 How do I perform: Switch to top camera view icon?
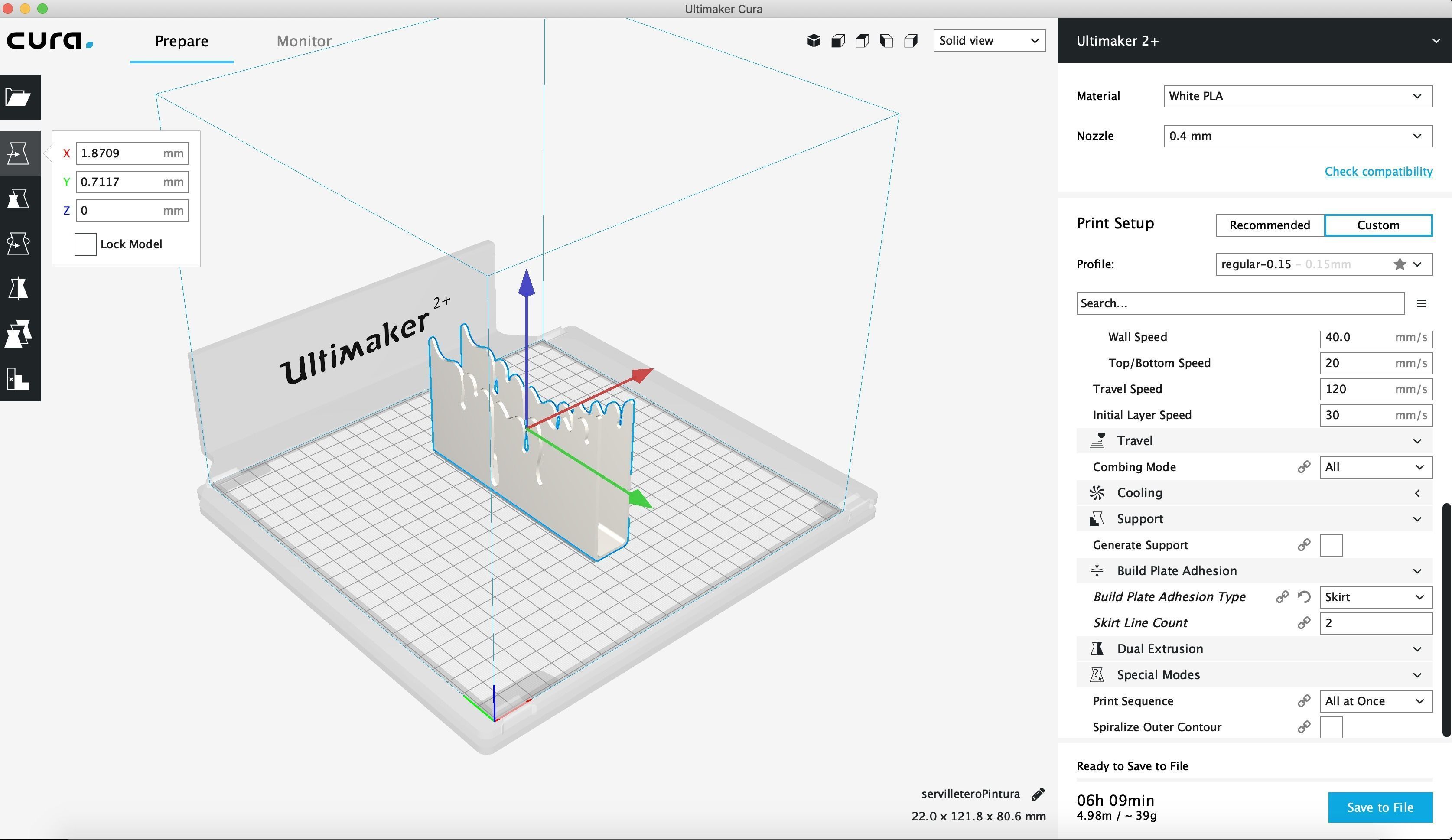[863, 41]
